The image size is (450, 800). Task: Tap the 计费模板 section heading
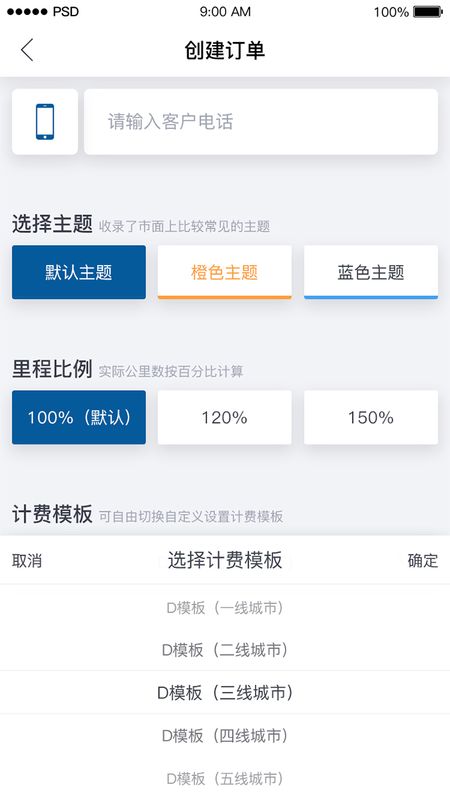point(52,514)
